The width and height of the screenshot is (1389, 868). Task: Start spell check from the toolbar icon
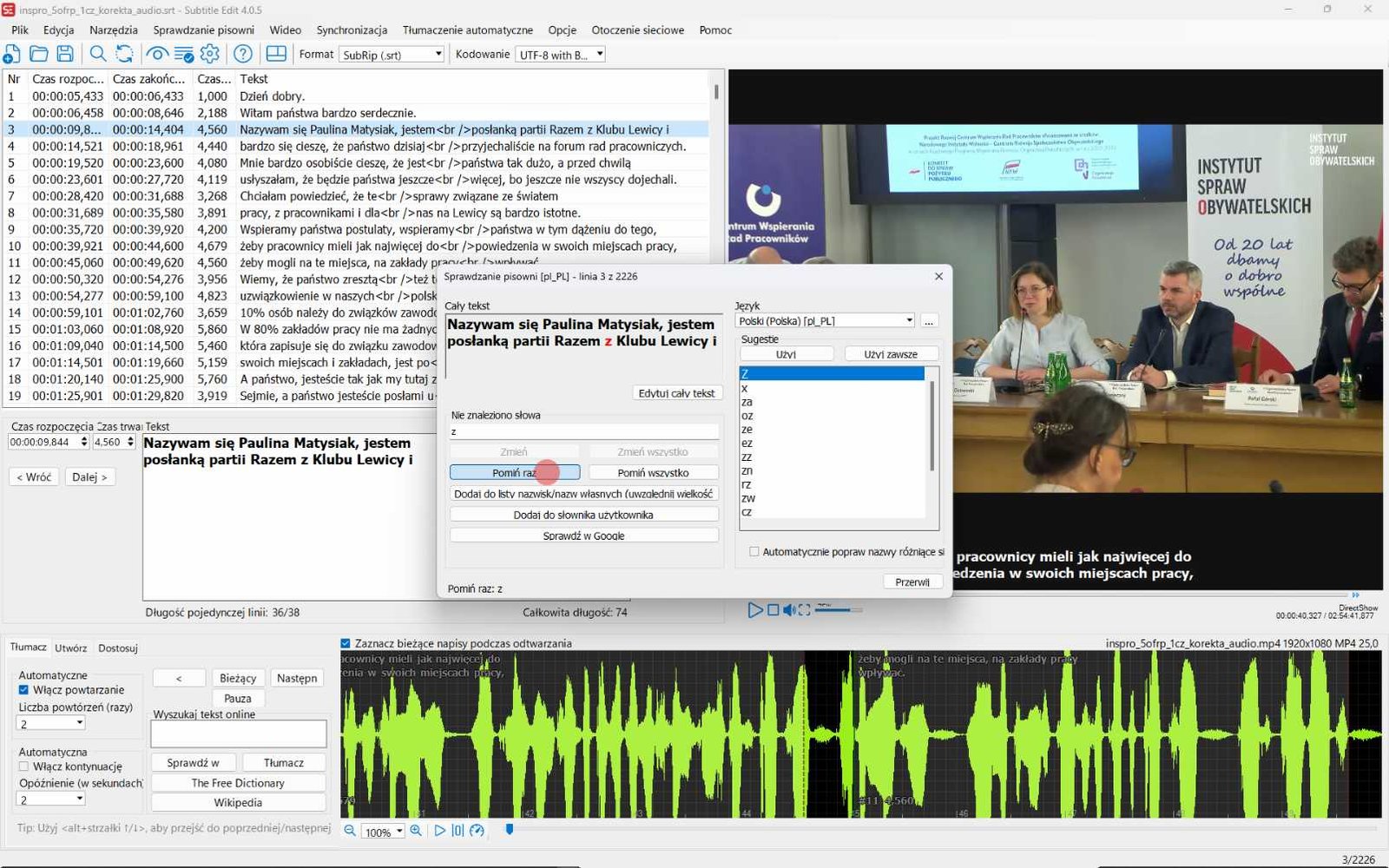click(184, 54)
